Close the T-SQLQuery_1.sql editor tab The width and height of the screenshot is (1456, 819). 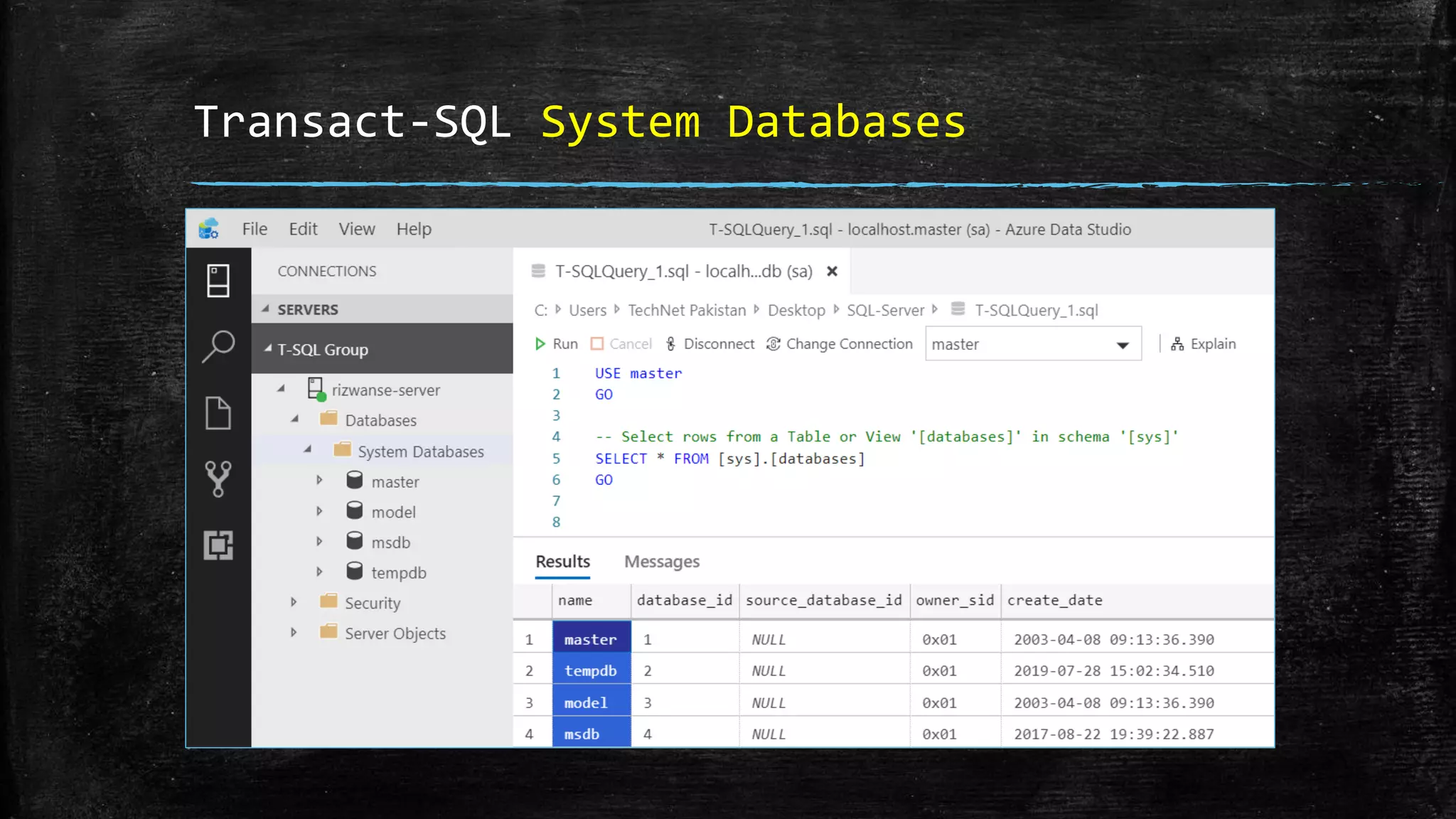[x=833, y=271]
